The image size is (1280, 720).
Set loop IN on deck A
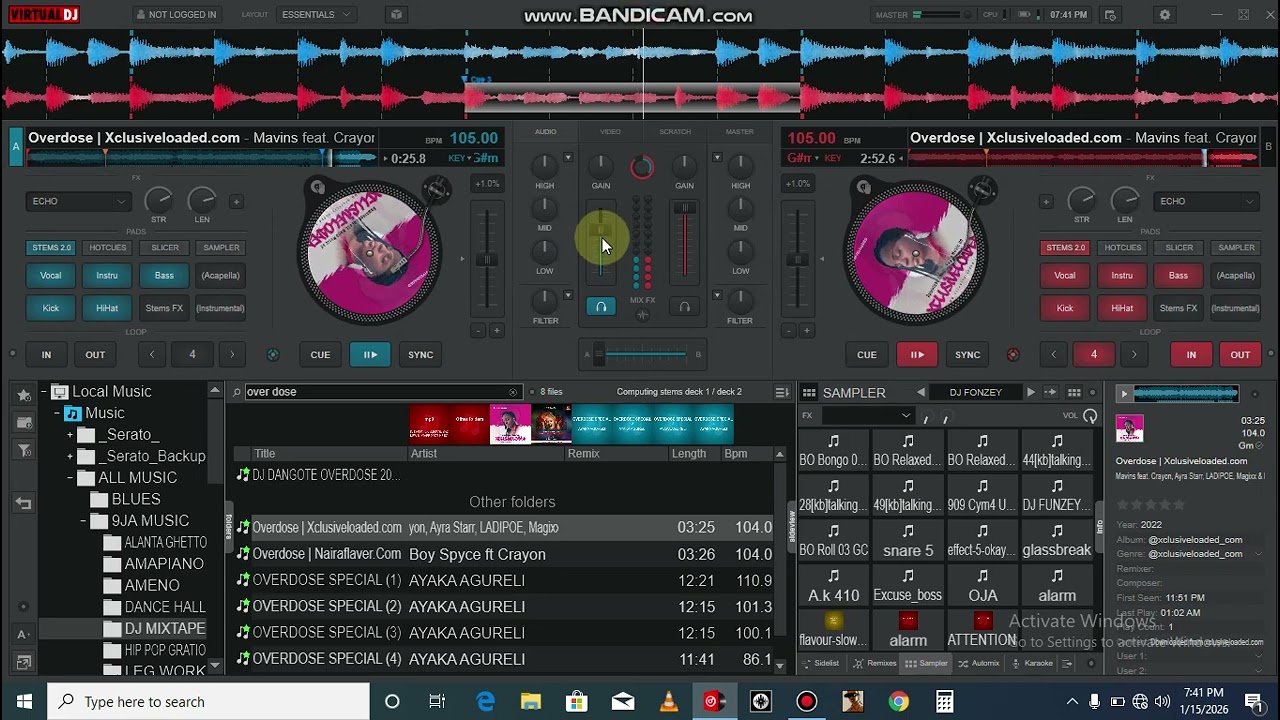tap(46, 355)
